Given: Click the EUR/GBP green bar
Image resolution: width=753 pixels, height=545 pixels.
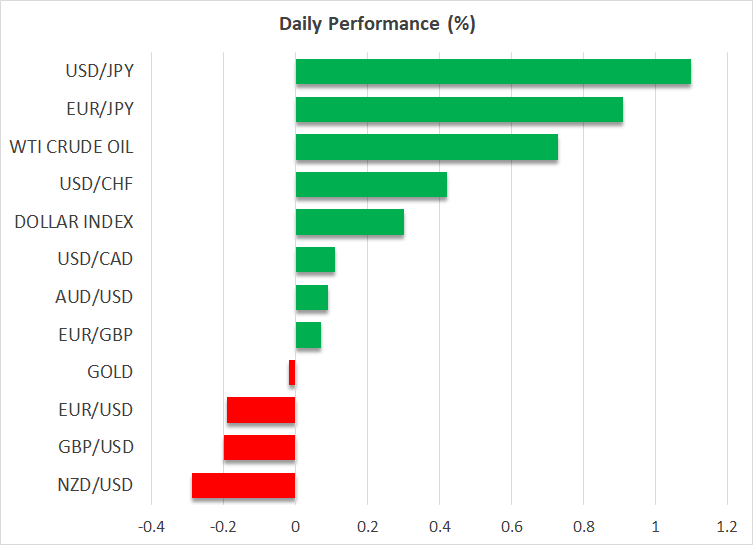Looking at the screenshot, I should click(308, 335).
